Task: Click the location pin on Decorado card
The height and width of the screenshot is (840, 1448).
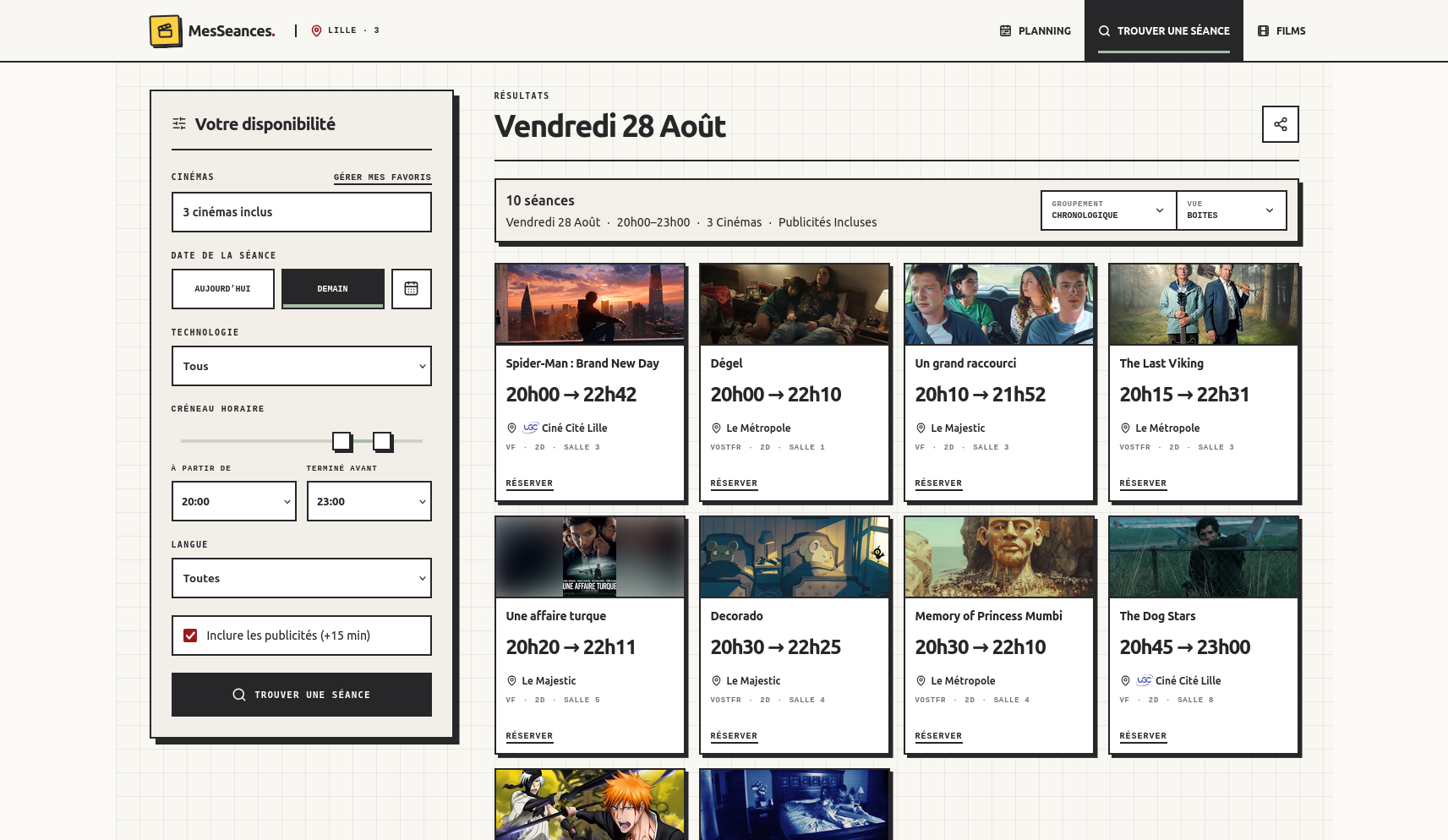Action: (x=716, y=680)
